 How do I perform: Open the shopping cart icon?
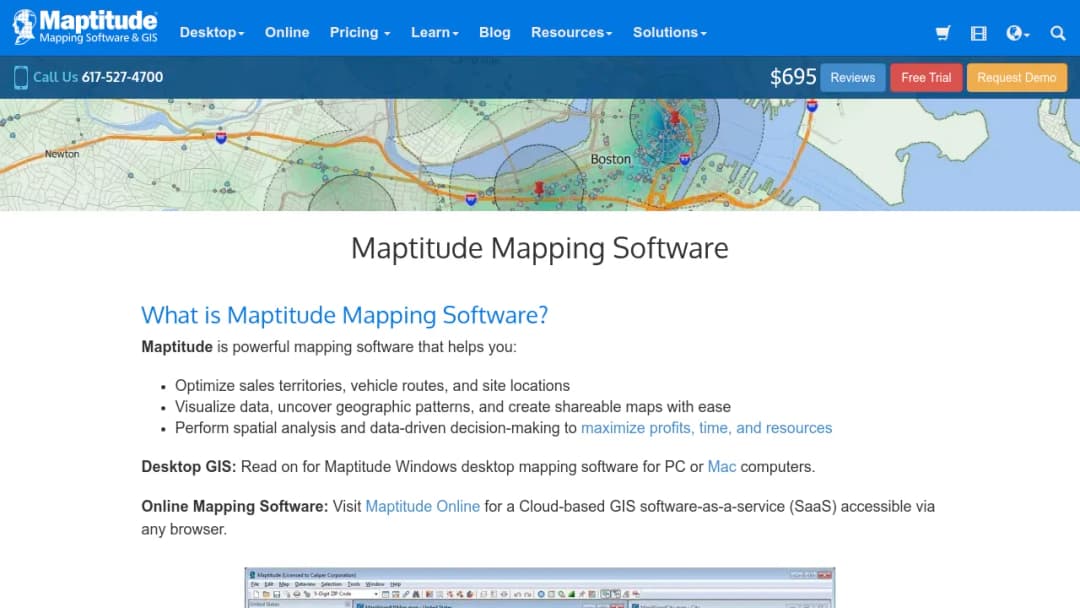(942, 33)
